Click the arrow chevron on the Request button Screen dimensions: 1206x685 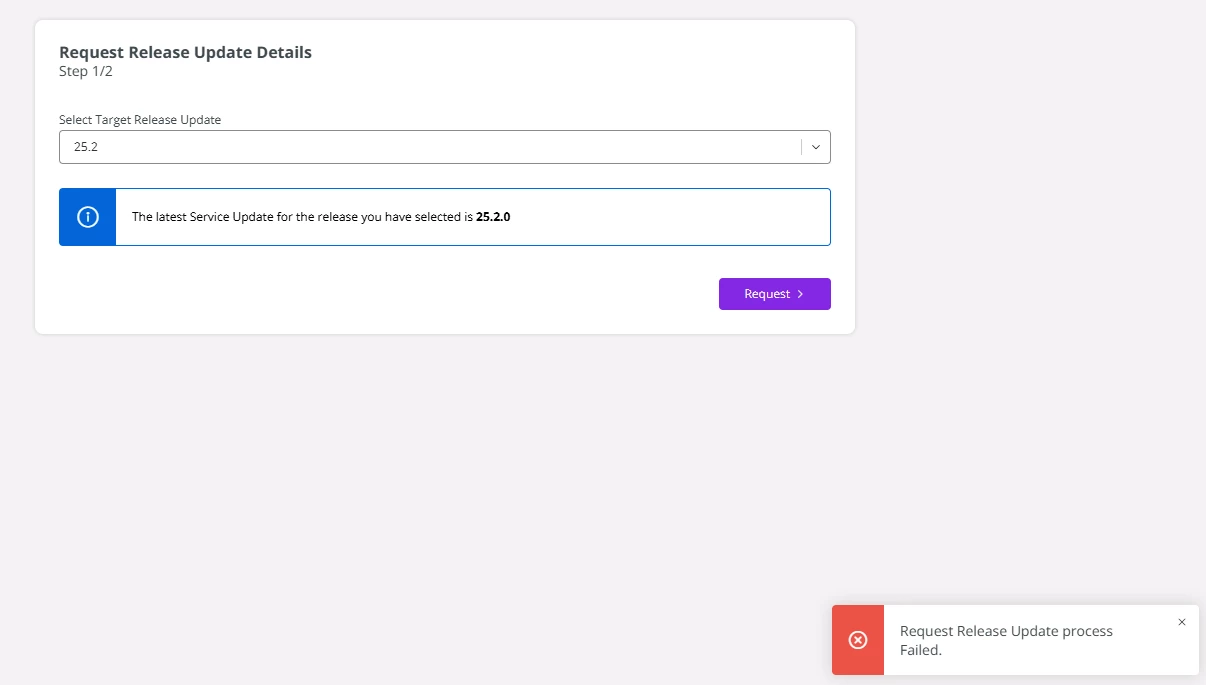[800, 294]
